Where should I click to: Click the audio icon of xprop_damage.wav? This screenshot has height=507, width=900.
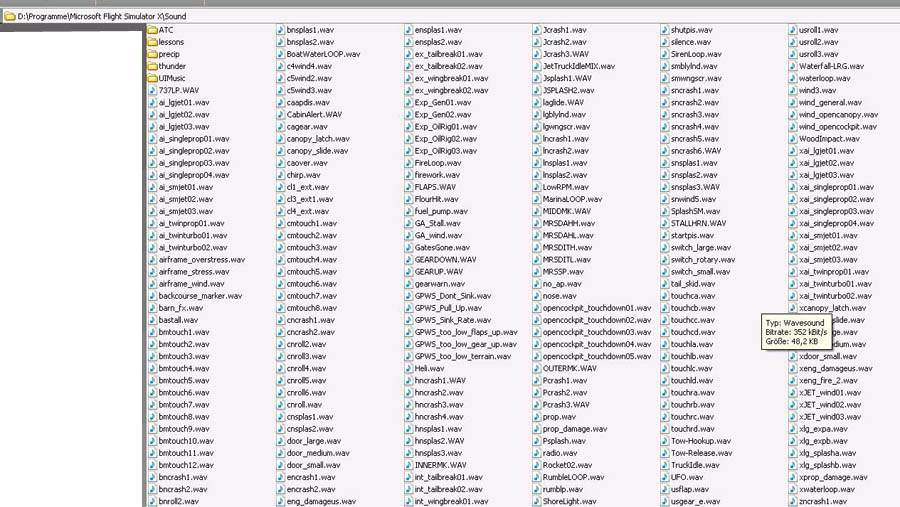point(792,477)
